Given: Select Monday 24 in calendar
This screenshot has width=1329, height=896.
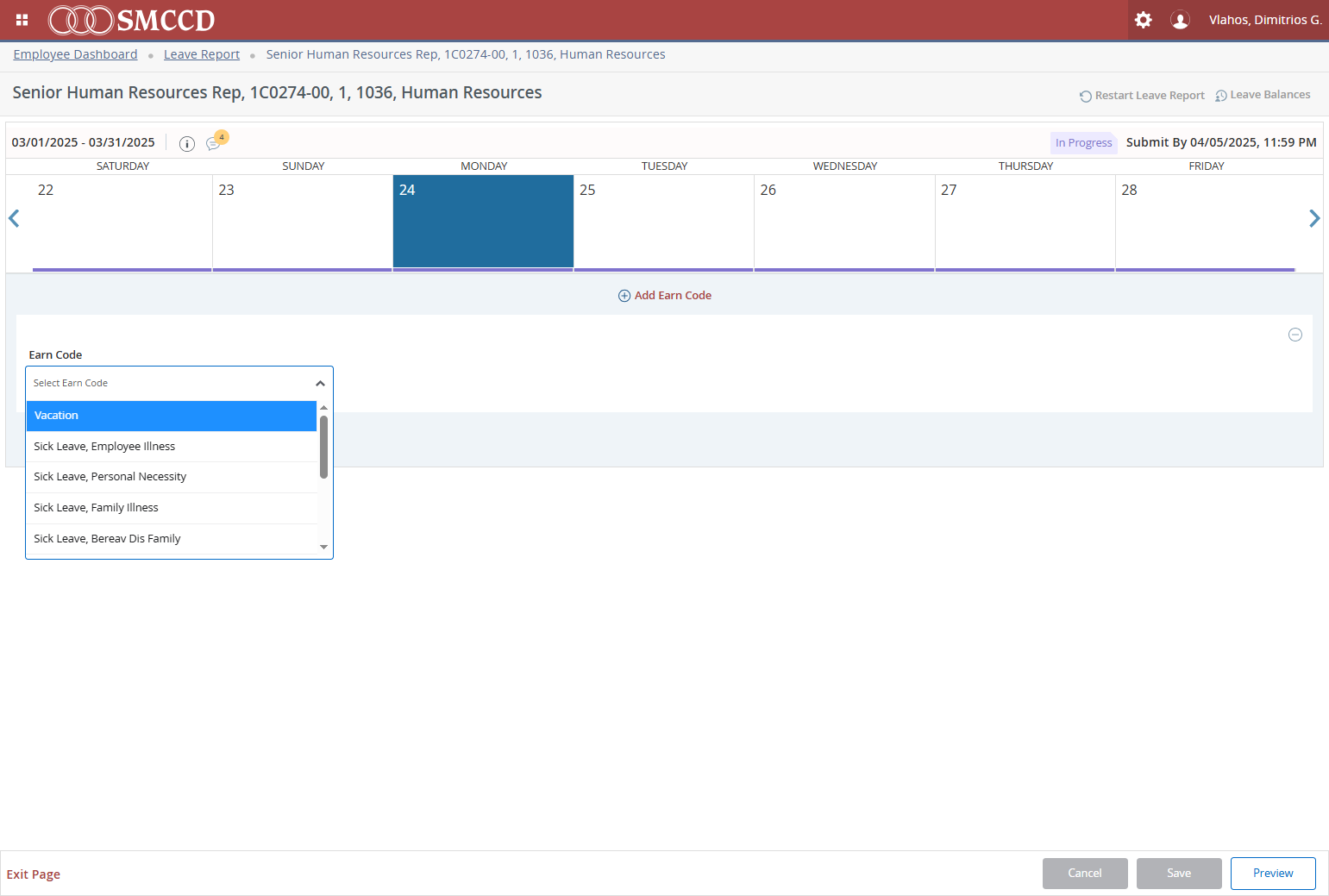Looking at the screenshot, I should (483, 222).
